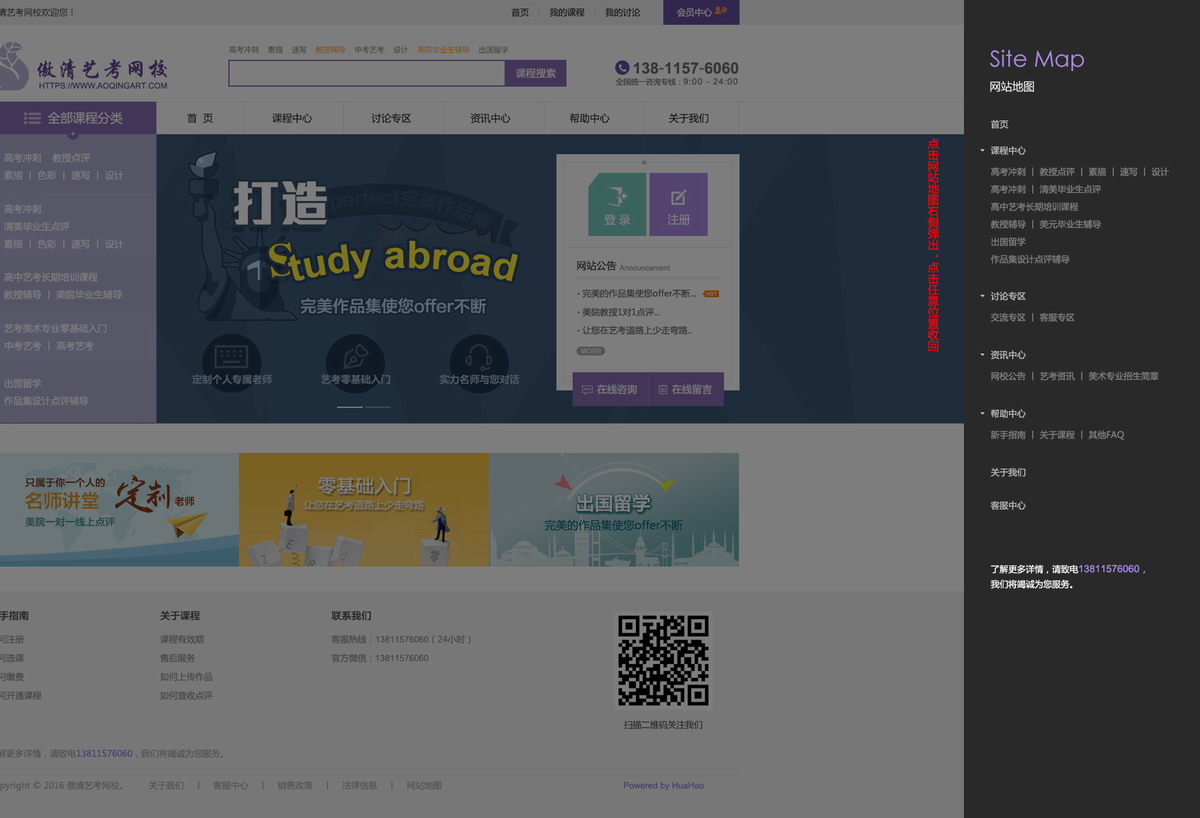The width and height of the screenshot is (1200, 818).
Task: Click the Powered by HuaHao link
Action: 664,785
